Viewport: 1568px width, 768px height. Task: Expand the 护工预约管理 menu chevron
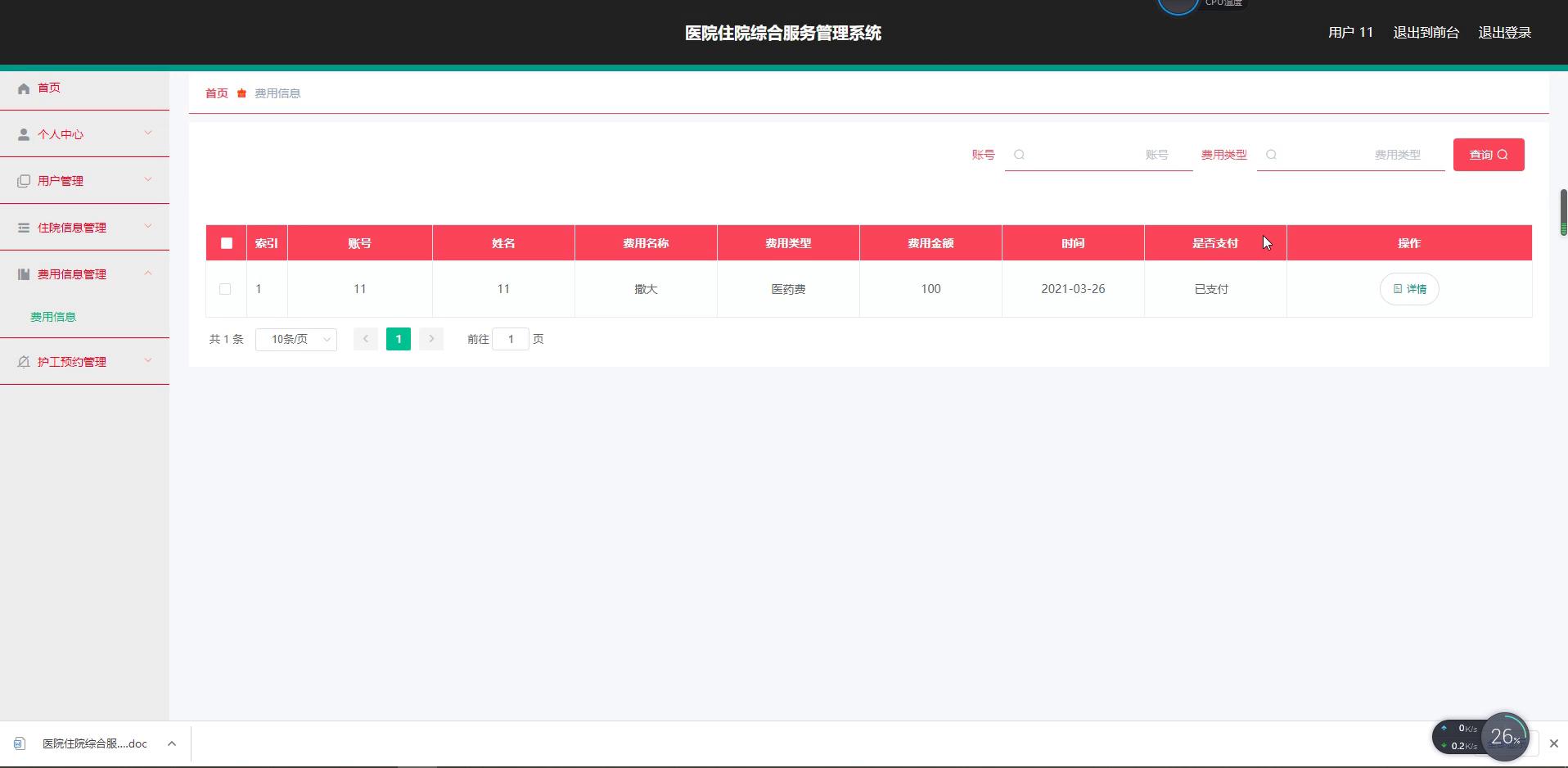pyautogui.click(x=148, y=360)
